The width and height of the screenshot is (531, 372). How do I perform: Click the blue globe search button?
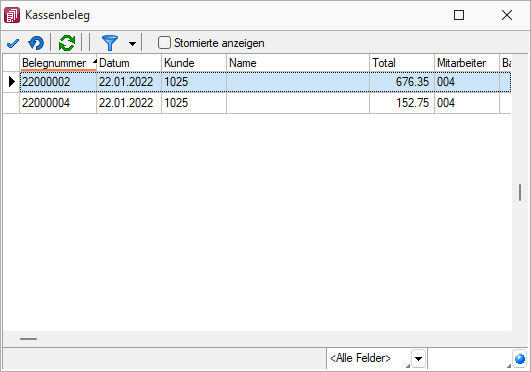click(520, 358)
